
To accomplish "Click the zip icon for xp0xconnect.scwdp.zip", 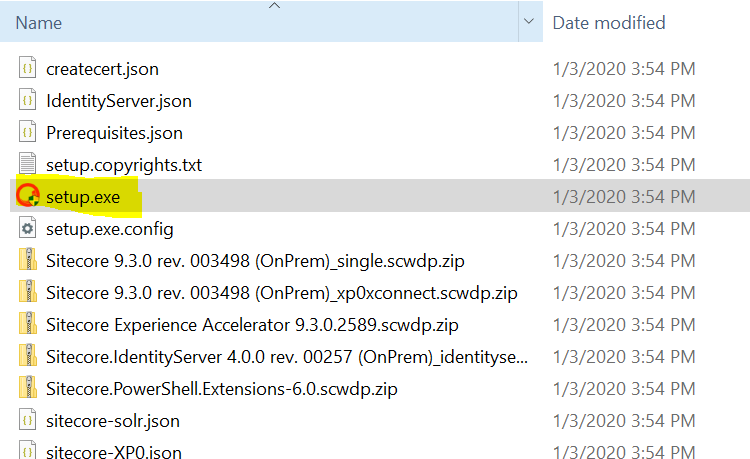I will (x=28, y=292).
